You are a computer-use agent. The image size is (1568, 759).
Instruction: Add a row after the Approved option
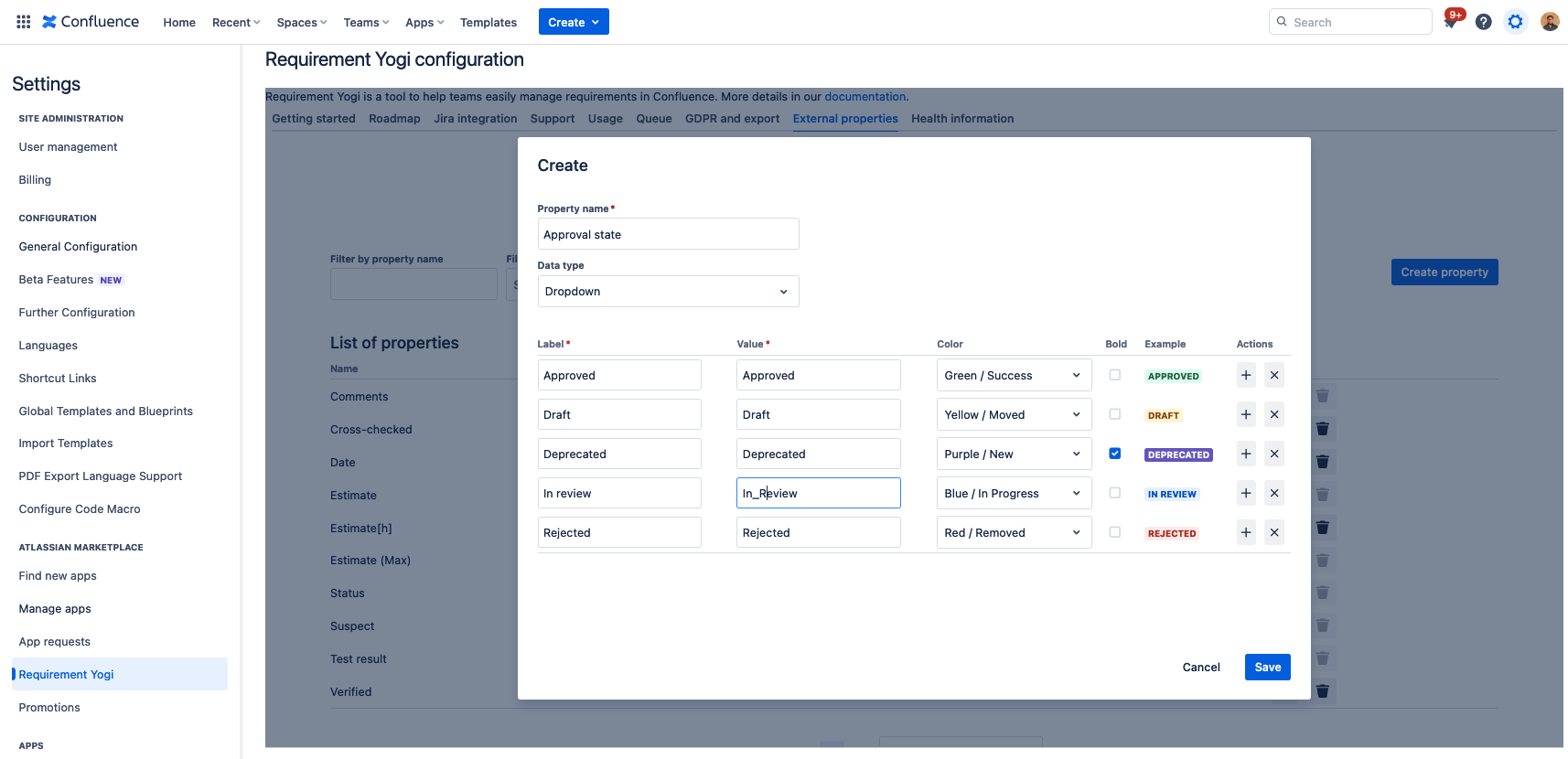(1245, 375)
